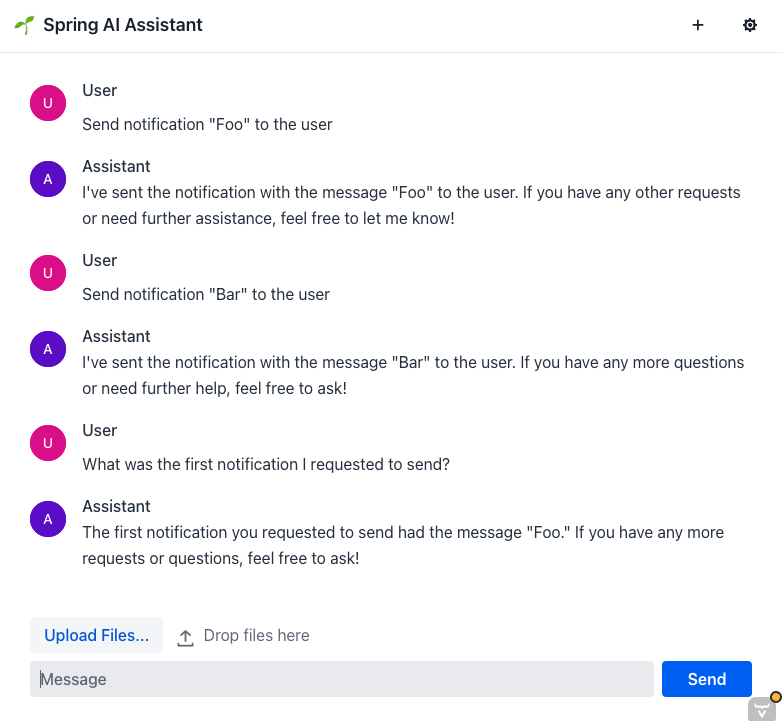
Task: Click User avatar beside first-notification question
Action: pyautogui.click(x=48, y=443)
